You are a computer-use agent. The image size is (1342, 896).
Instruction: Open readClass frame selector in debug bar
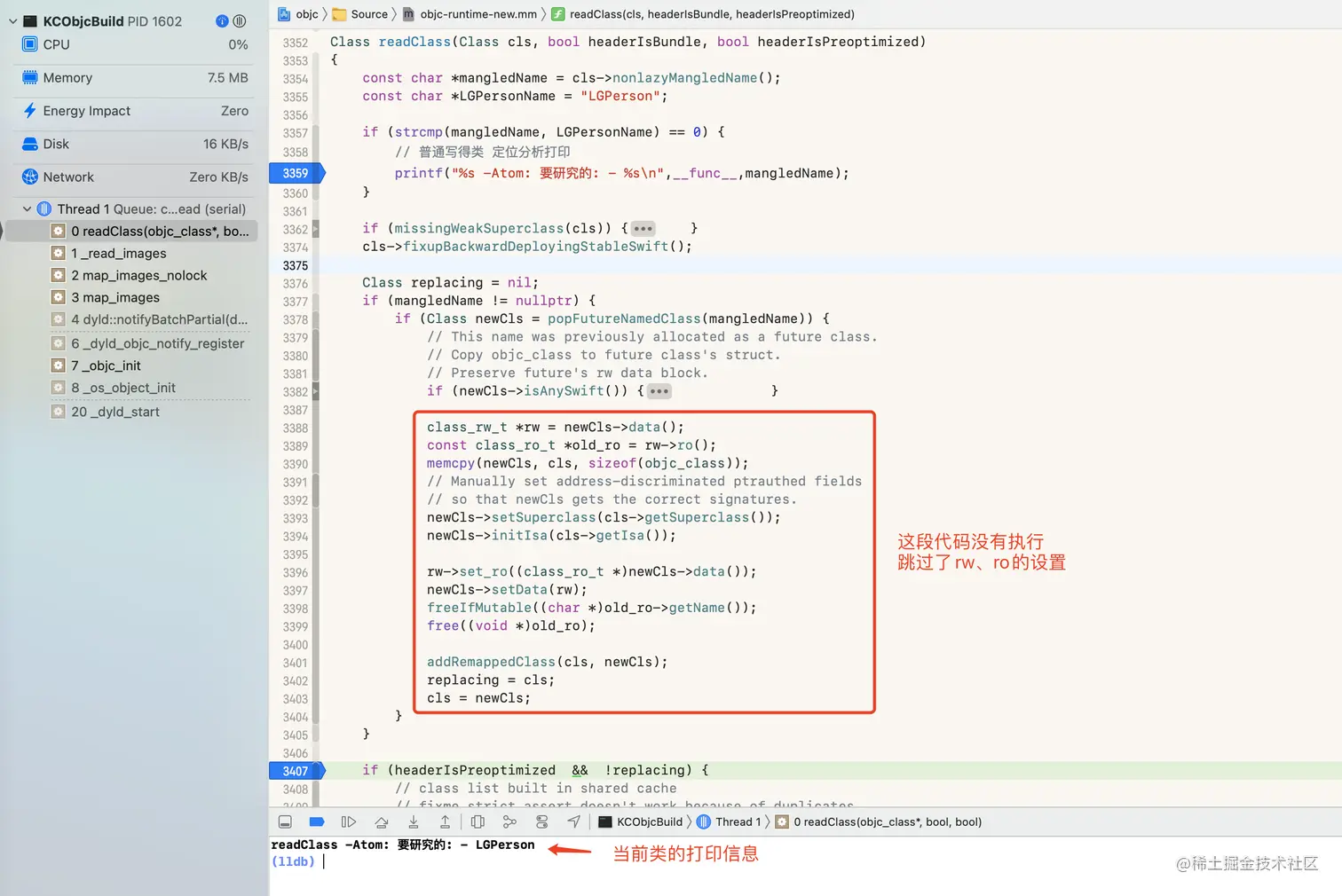[x=879, y=822]
